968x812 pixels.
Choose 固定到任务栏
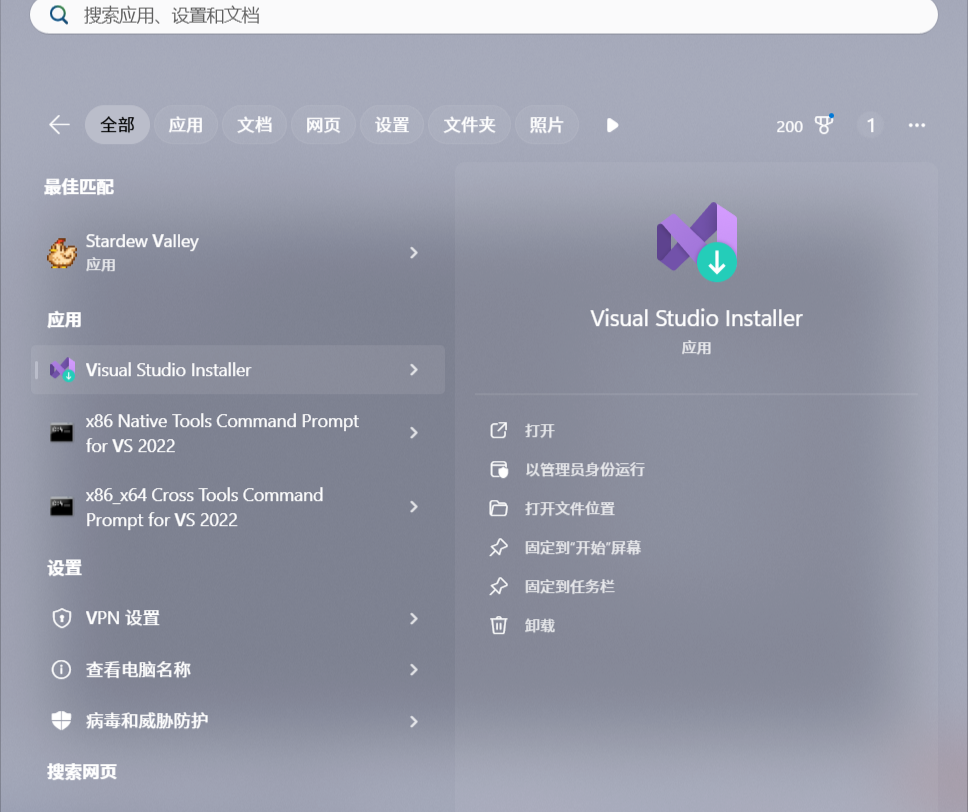(570, 586)
